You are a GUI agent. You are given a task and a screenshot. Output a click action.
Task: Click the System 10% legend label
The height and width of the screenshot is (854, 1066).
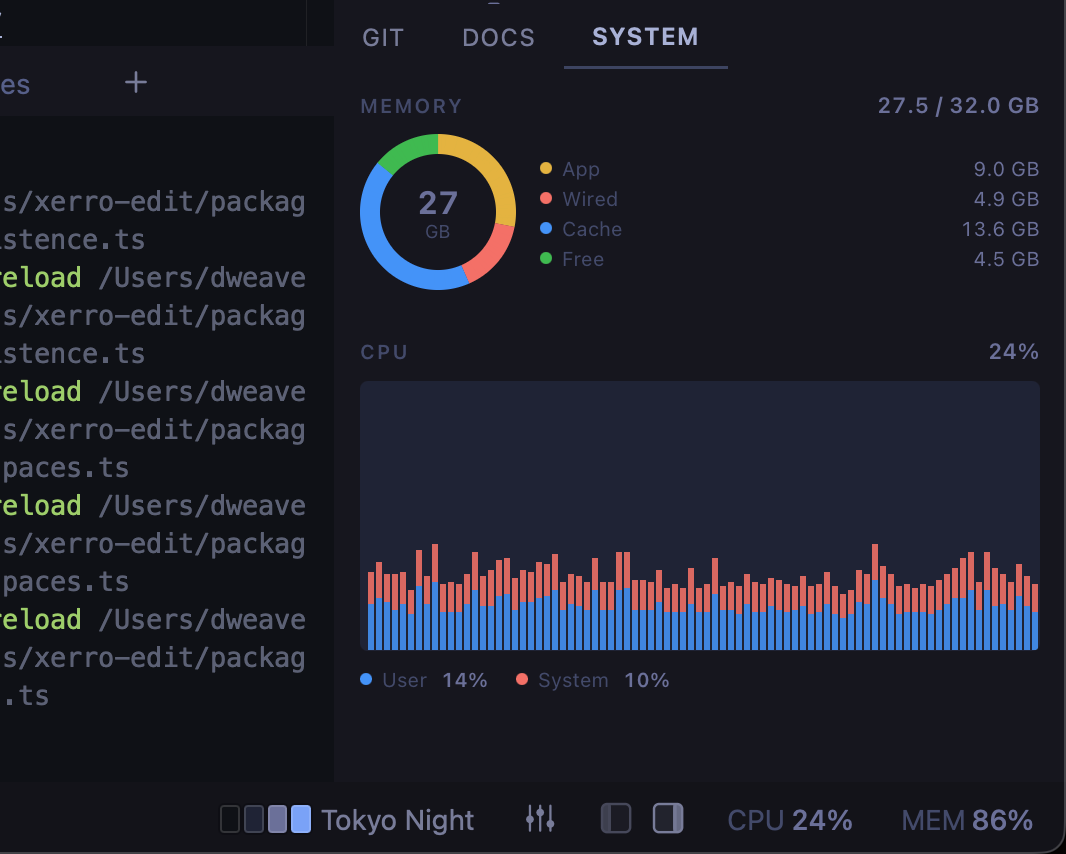592,680
